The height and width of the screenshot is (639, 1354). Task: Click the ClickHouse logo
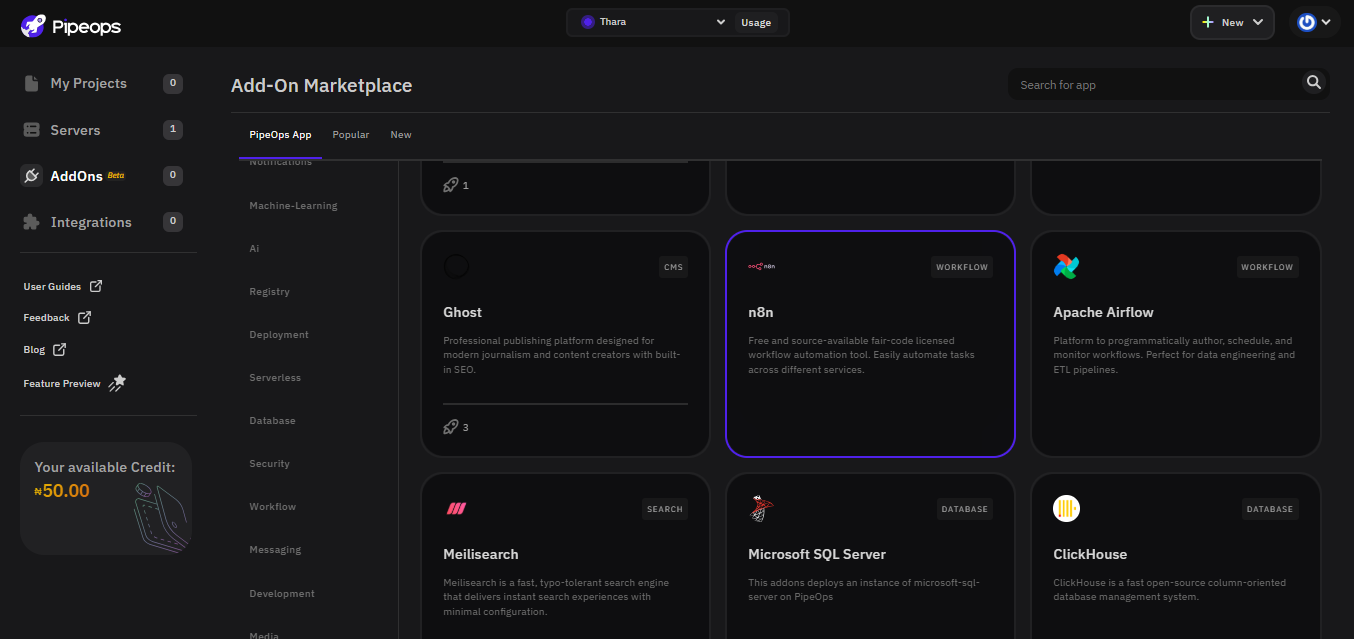(1066, 509)
